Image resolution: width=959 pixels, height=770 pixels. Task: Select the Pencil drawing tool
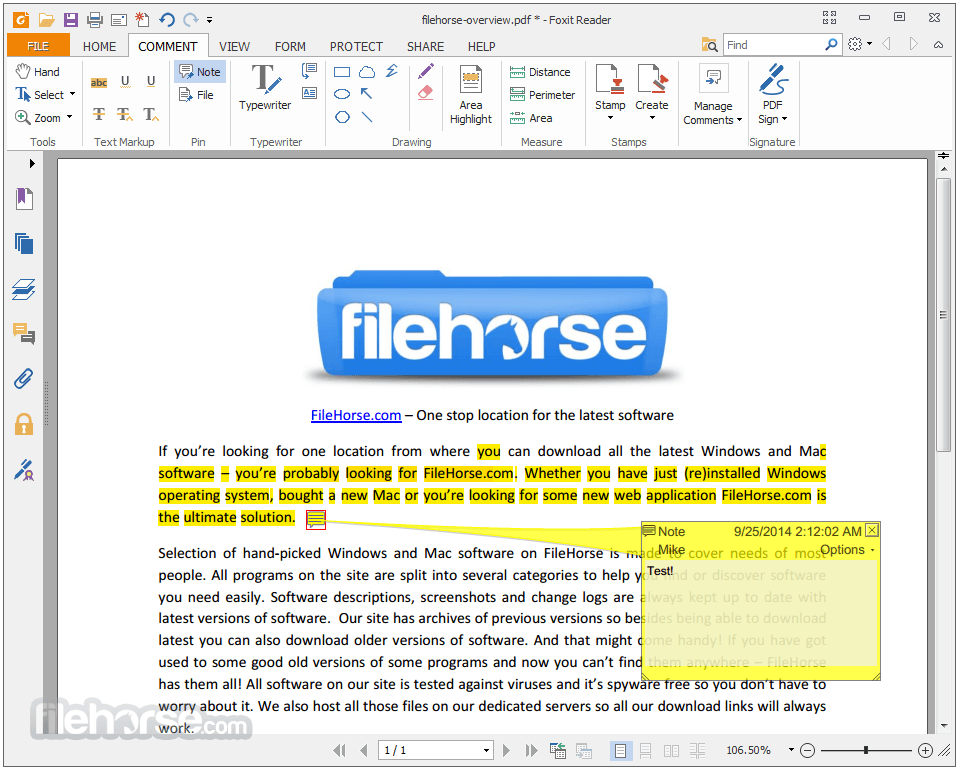click(426, 71)
